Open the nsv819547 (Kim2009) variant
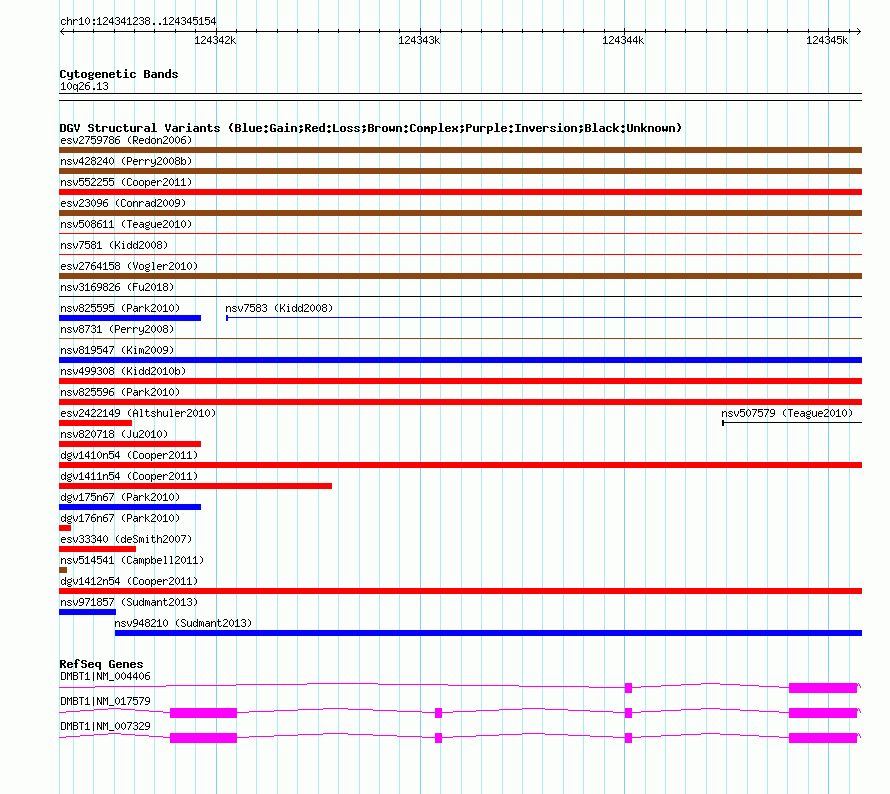This screenshot has width=890, height=794. click(117, 350)
